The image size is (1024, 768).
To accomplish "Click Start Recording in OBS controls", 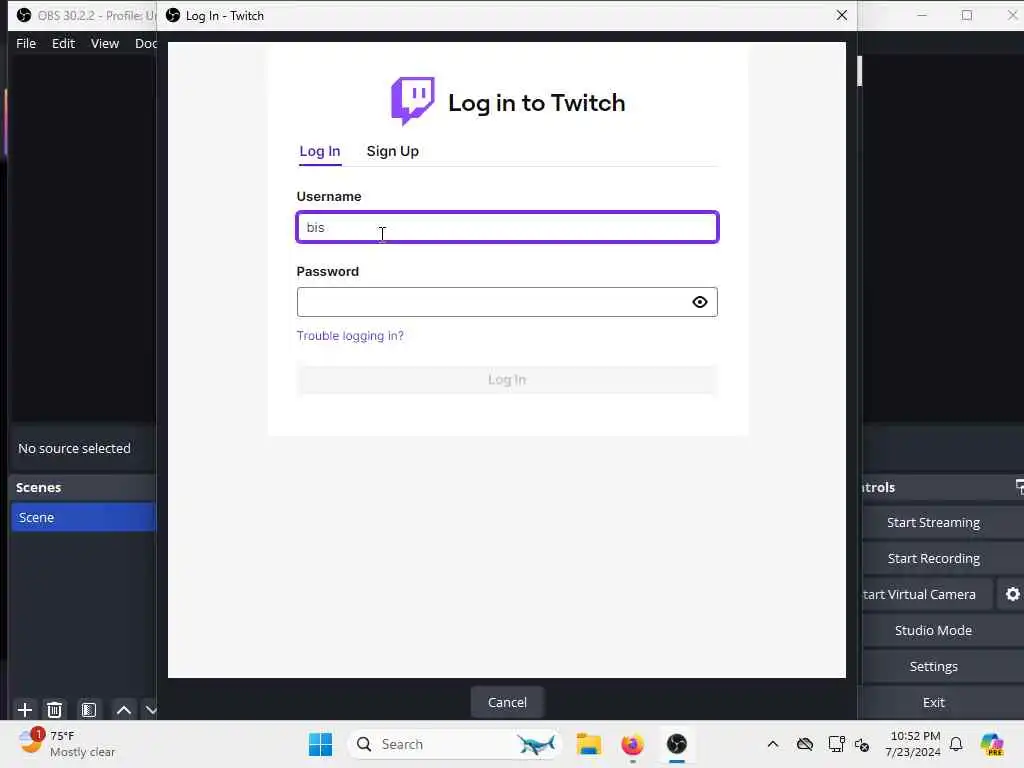I will 933,558.
